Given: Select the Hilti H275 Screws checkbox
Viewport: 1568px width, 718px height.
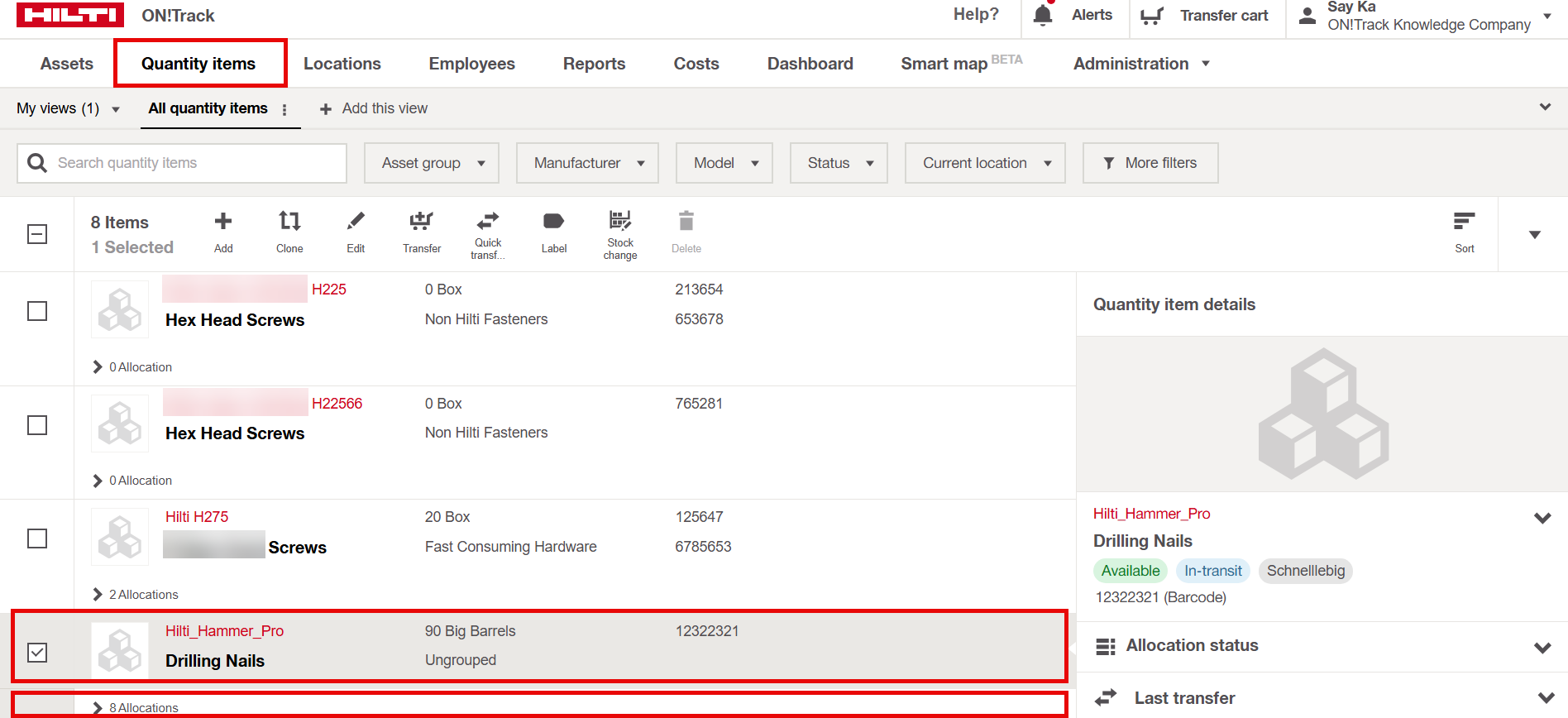Looking at the screenshot, I should pyautogui.click(x=37, y=538).
